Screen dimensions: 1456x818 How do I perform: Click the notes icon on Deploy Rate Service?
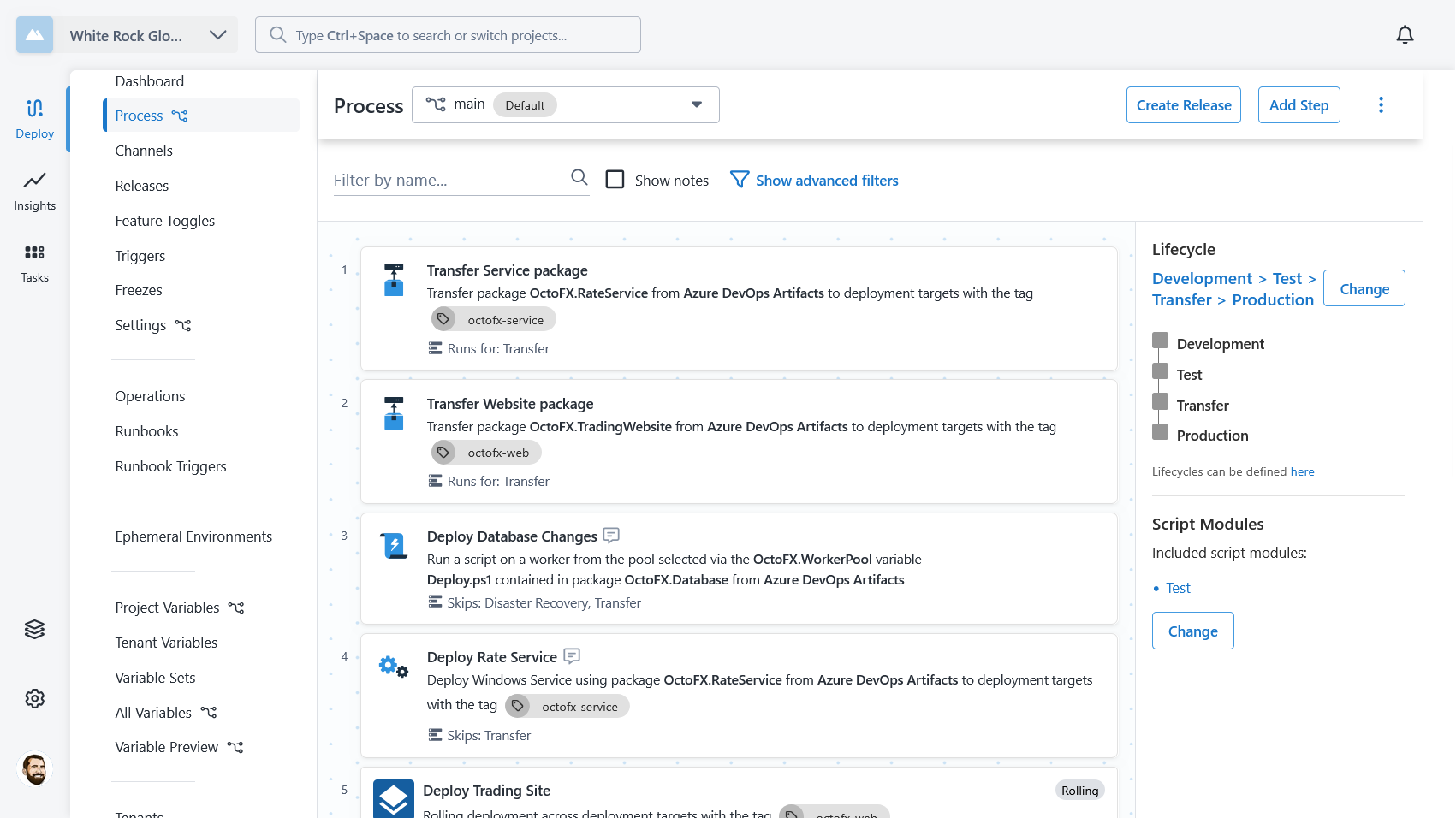pos(572,656)
